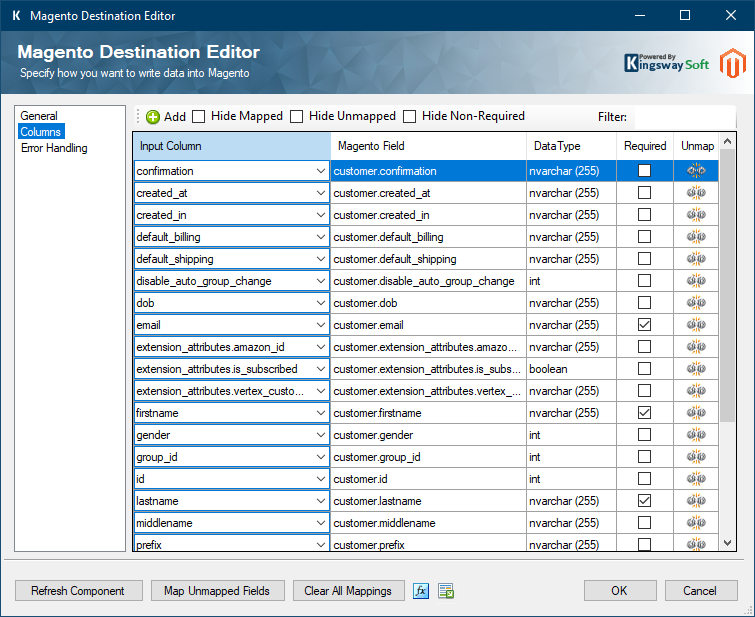The height and width of the screenshot is (617, 755).
Task: Click the green Add plus icon
Action: point(153,117)
